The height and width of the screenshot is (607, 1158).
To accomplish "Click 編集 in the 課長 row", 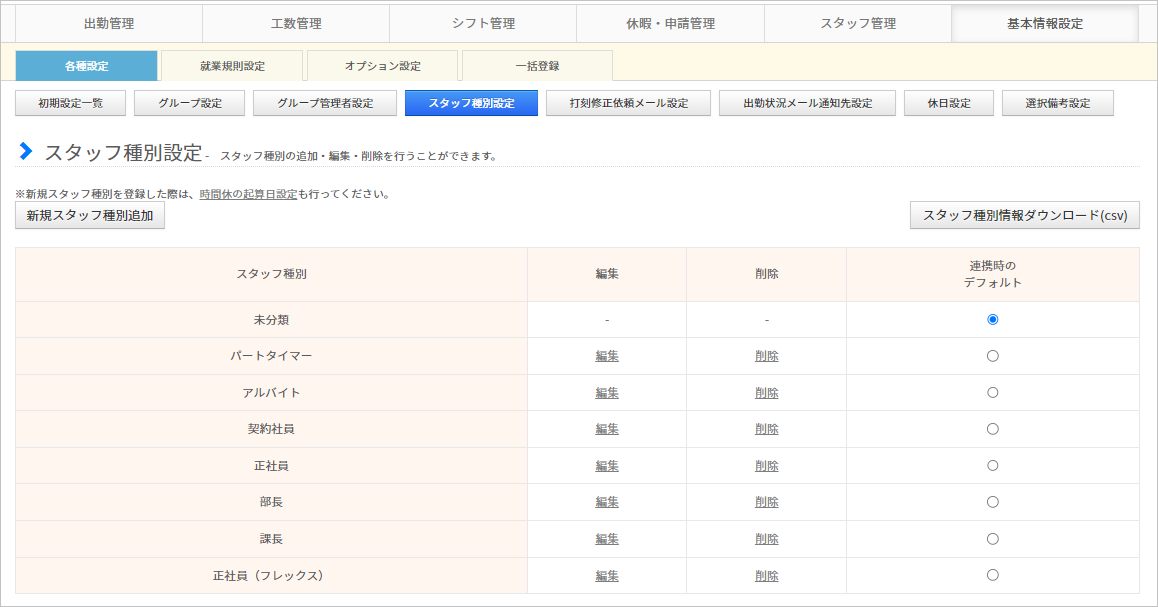I will pos(607,539).
